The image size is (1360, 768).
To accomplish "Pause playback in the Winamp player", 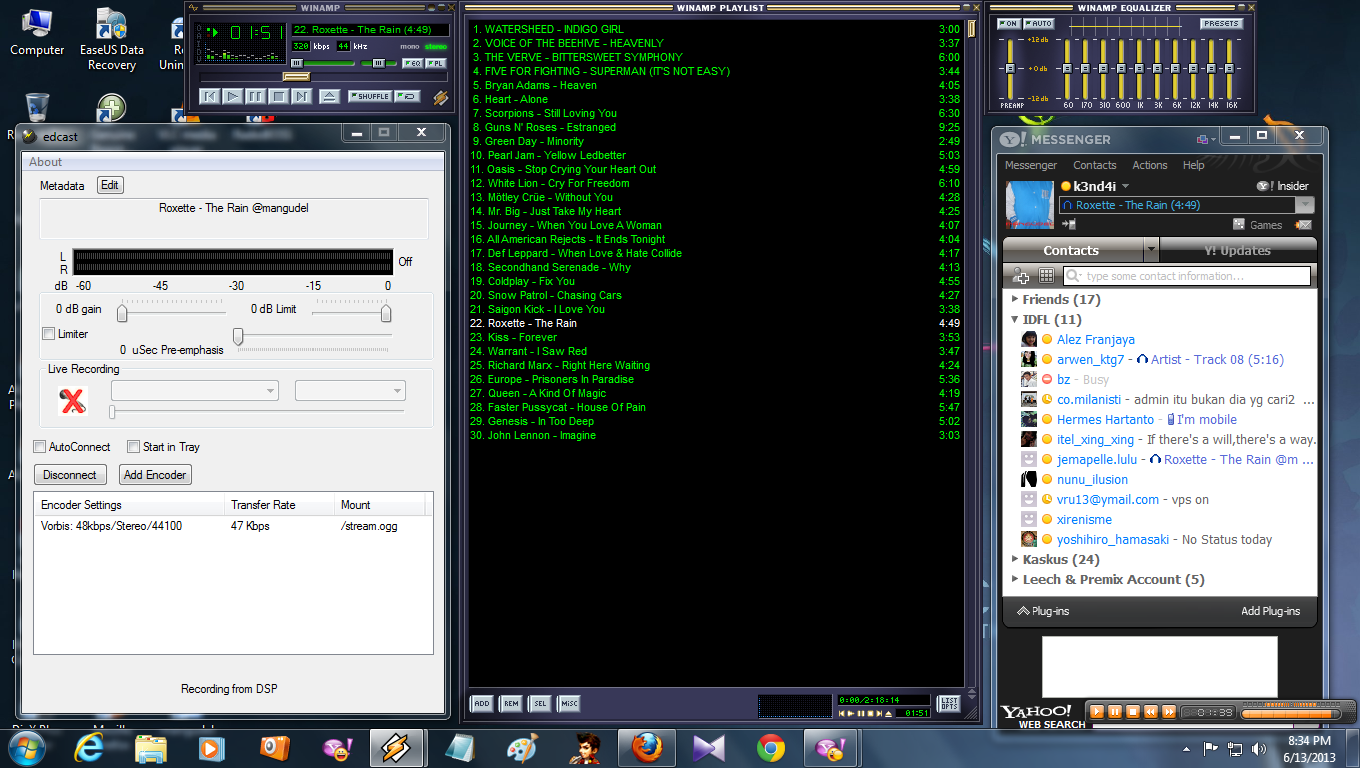I will coord(255,96).
